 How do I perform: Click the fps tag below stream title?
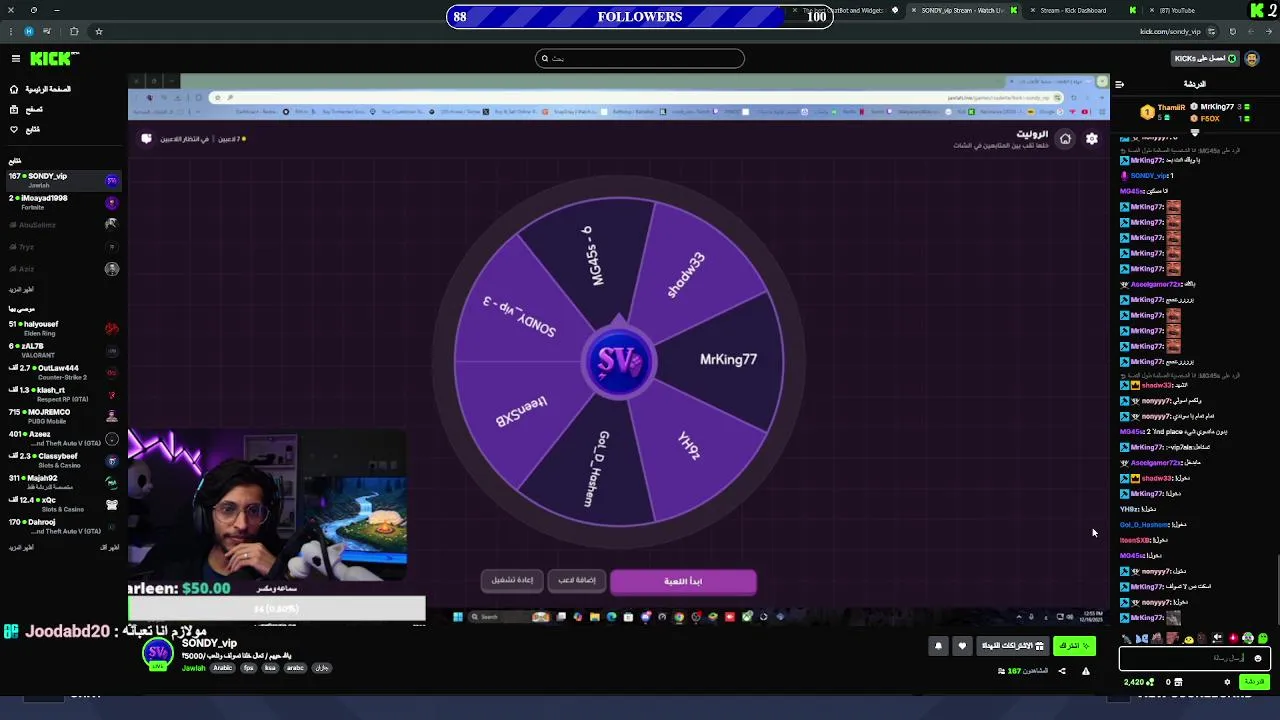tap(249, 668)
